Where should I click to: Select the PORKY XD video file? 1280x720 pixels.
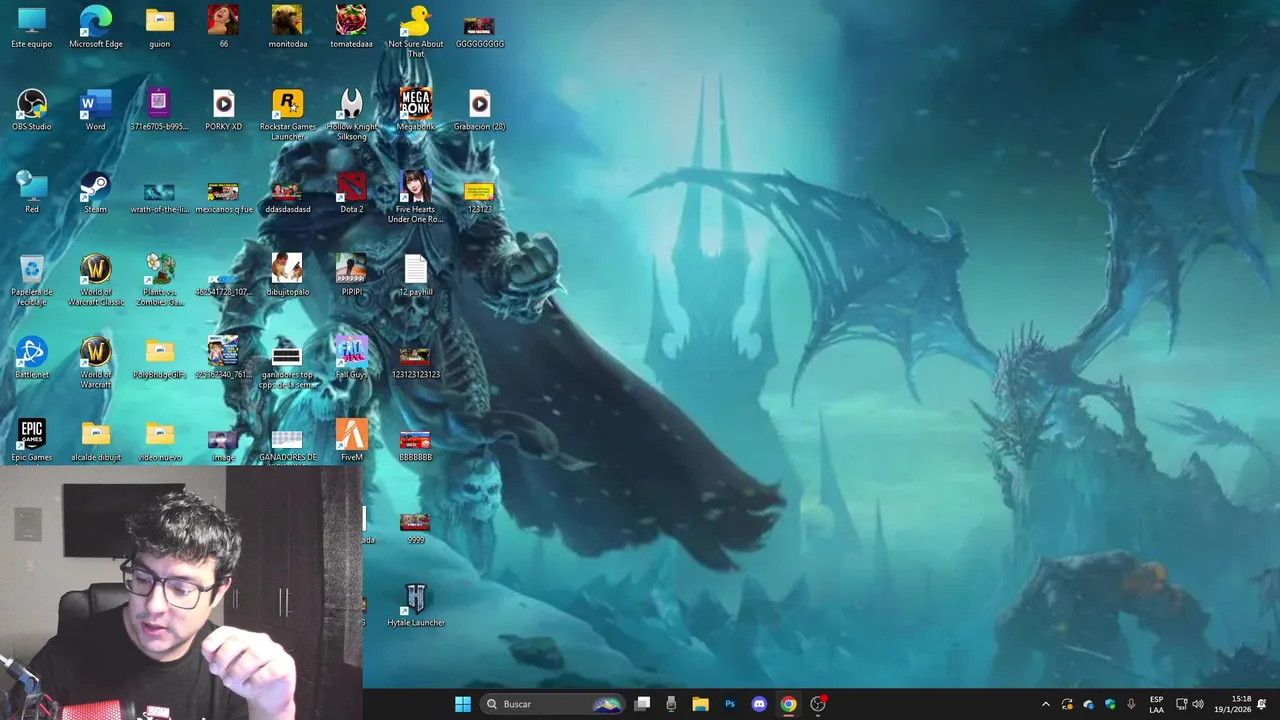coord(223,110)
